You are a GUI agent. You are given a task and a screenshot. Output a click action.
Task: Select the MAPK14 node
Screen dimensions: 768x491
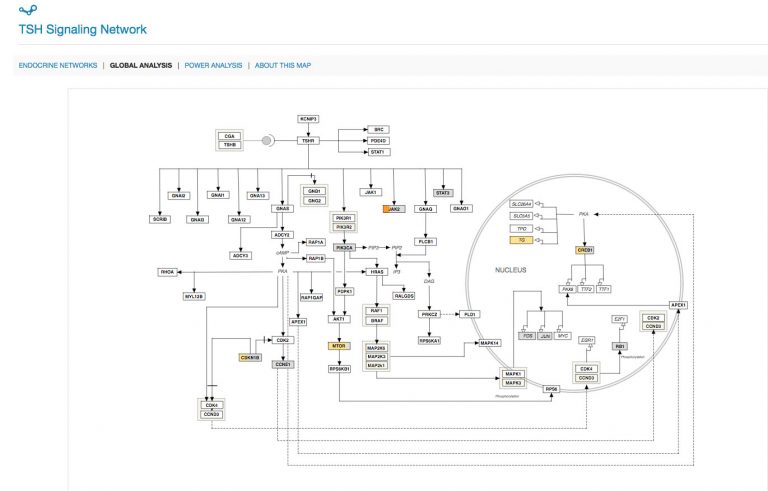(489, 343)
